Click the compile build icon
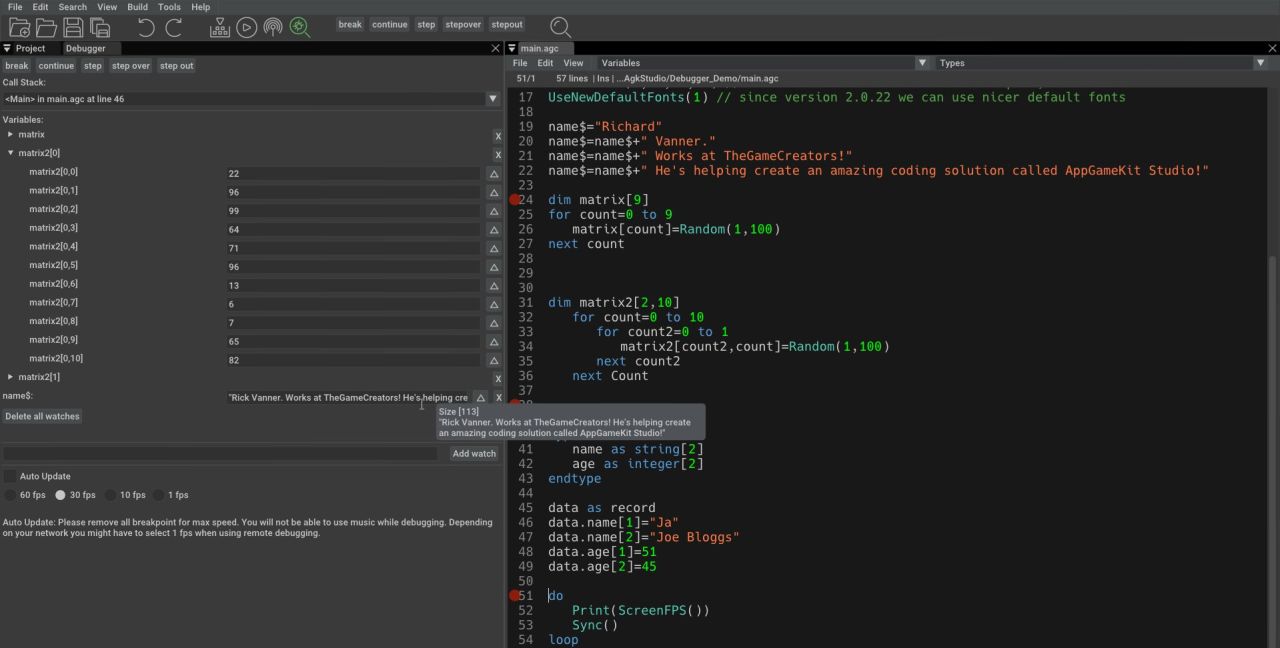The image size is (1280, 648). (220, 27)
